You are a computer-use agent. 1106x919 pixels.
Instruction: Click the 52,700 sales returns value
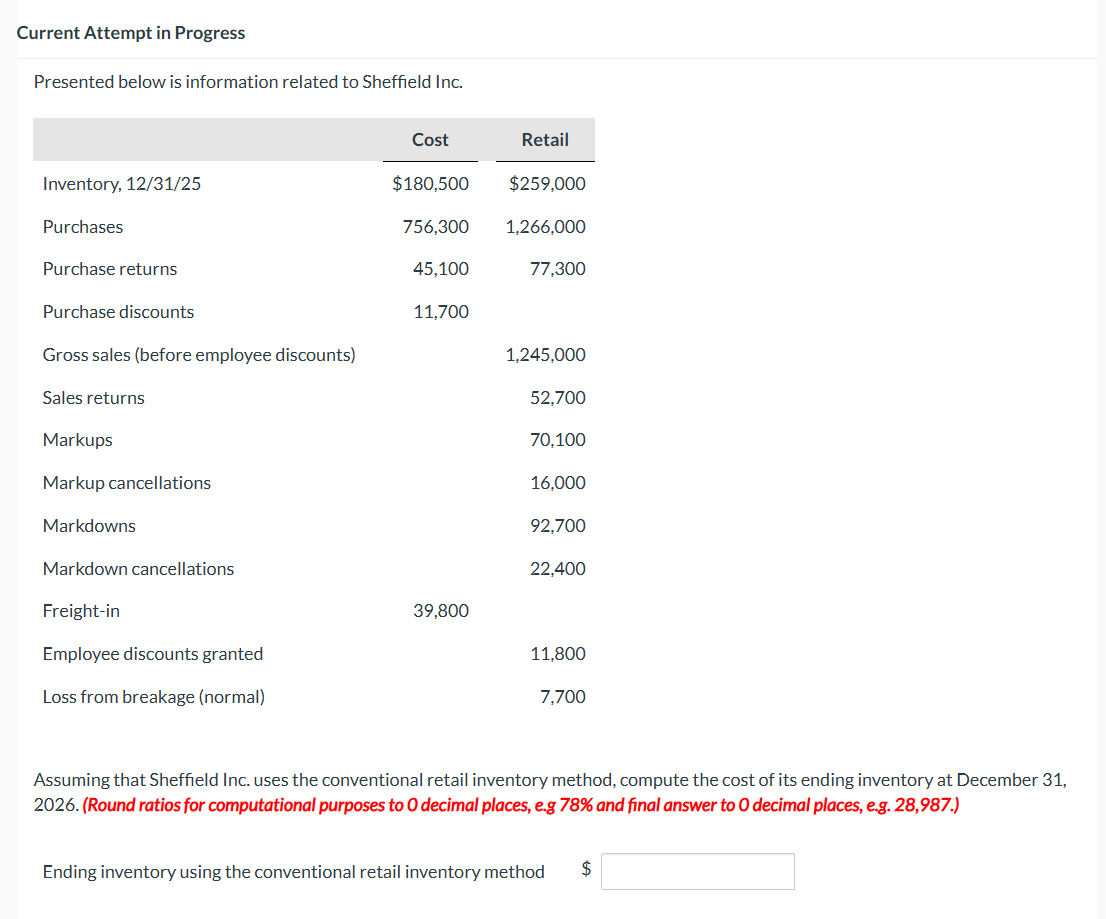[558, 398]
